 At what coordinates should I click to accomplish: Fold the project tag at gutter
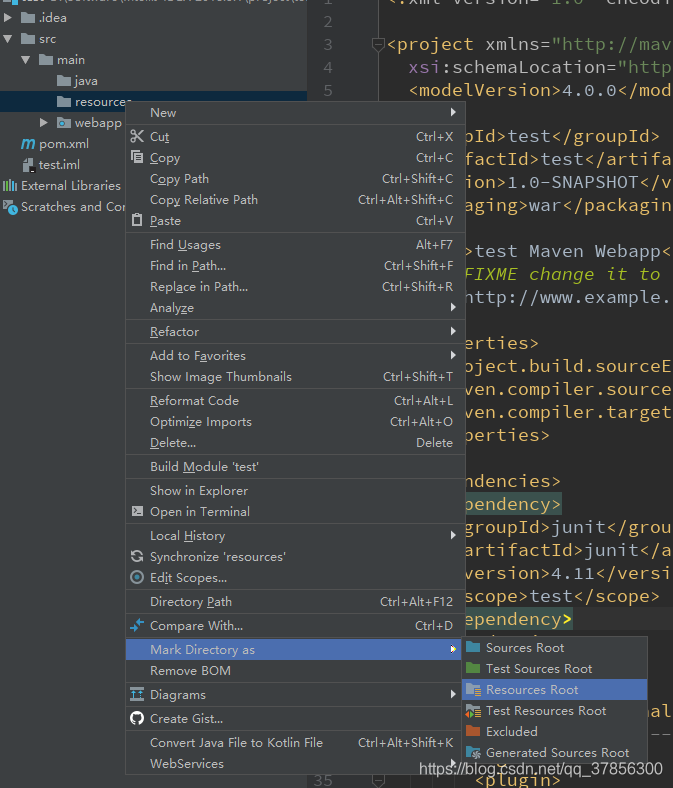[x=378, y=45]
